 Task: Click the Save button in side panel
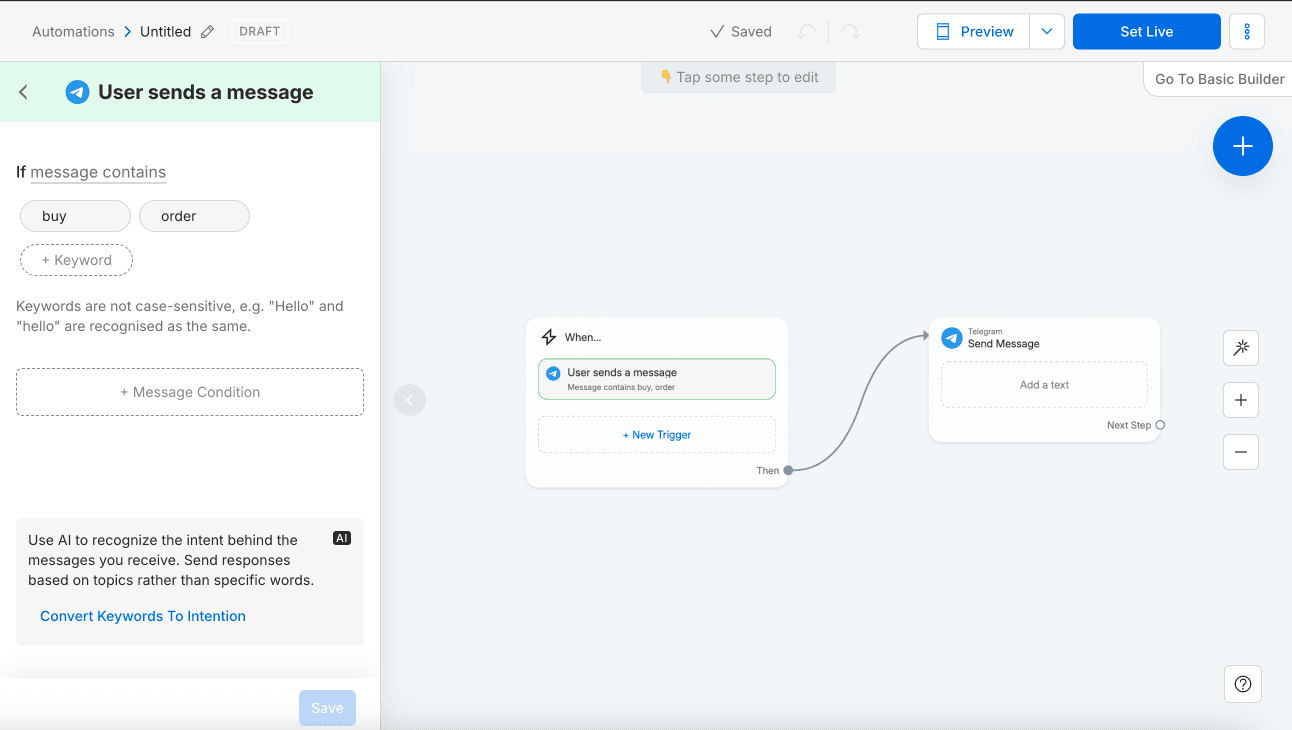click(327, 708)
